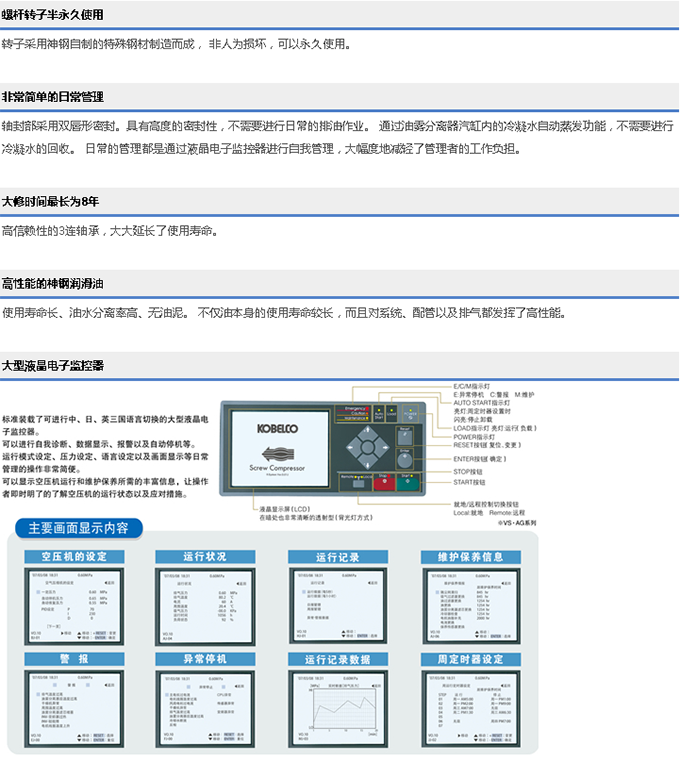Open the 警 报 screen thumbnail
680x779 pixels.
coord(75,709)
